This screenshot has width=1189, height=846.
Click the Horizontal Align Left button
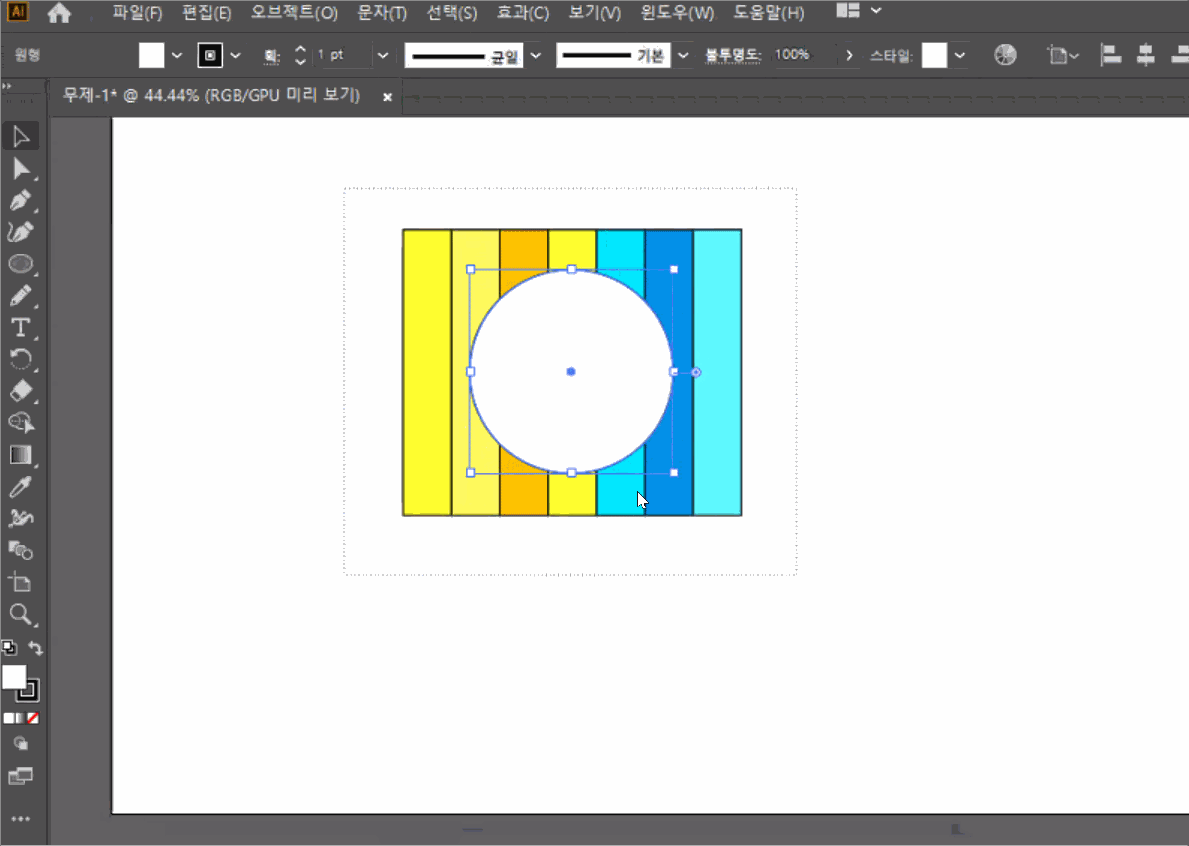1110,55
